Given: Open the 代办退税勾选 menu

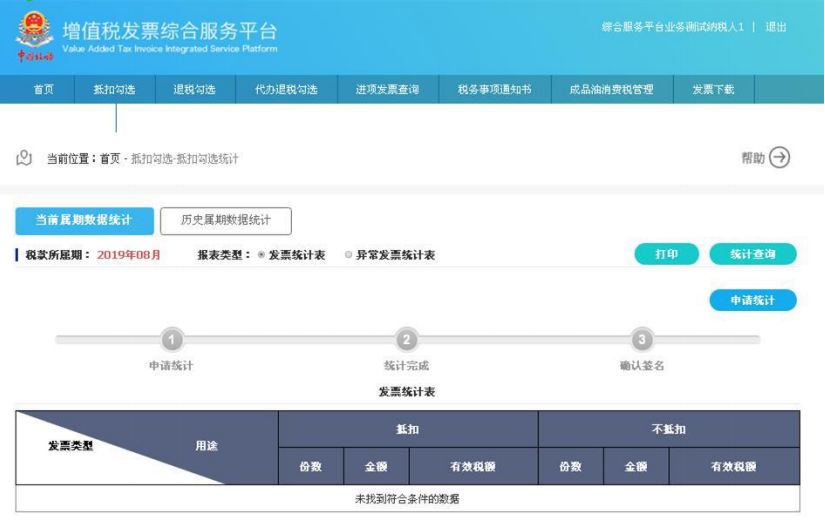Looking at the screenshot, I should tap(286, 89).
